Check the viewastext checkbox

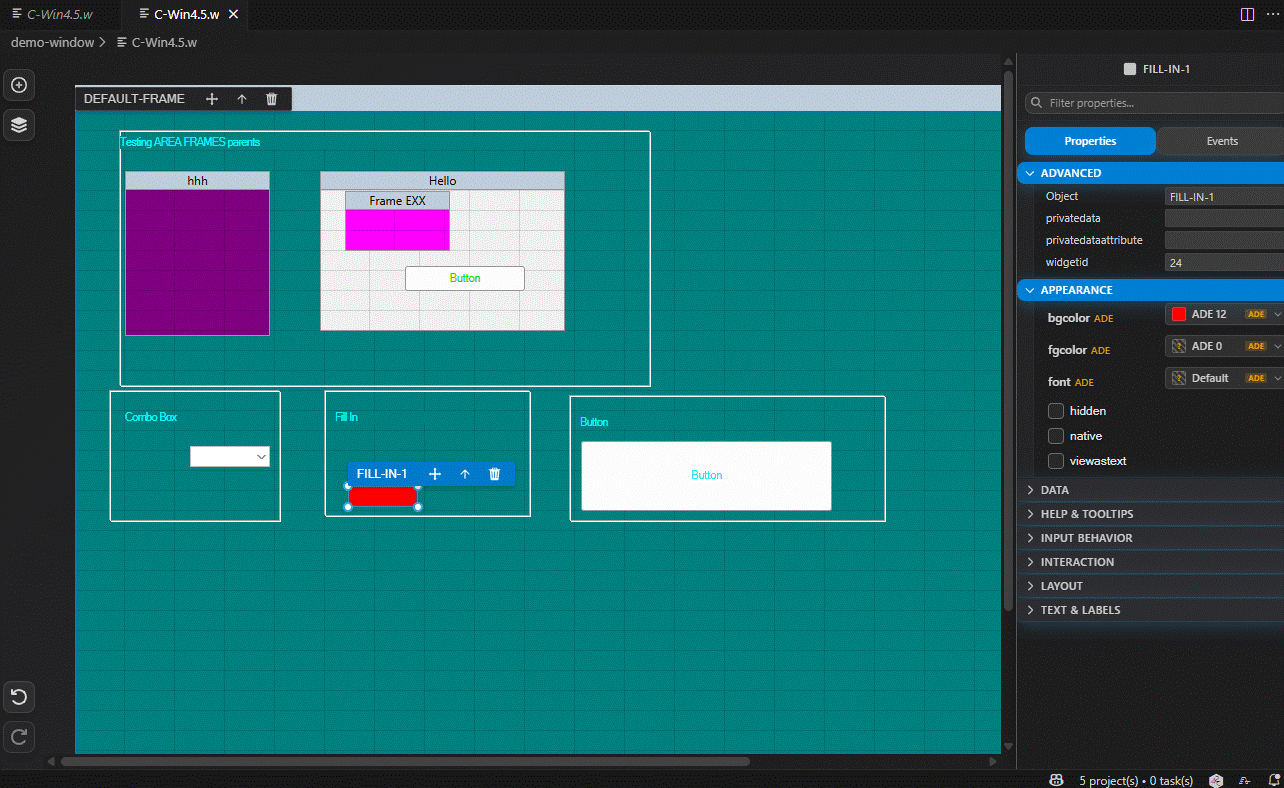pyautogui.click(x=1056, y=461)
